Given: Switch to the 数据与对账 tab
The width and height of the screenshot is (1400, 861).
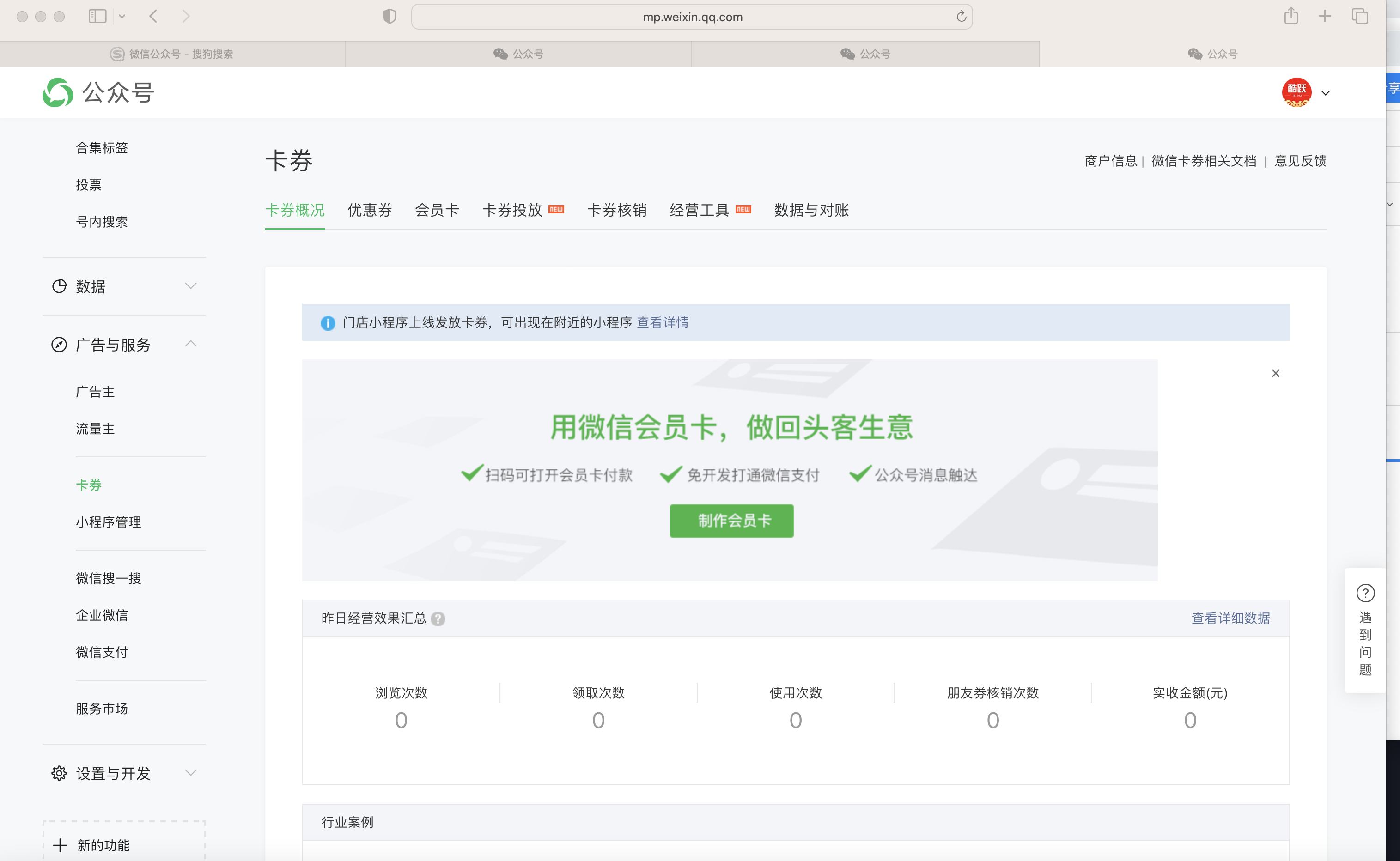Looking at the screenshot, I should (811, 210).
